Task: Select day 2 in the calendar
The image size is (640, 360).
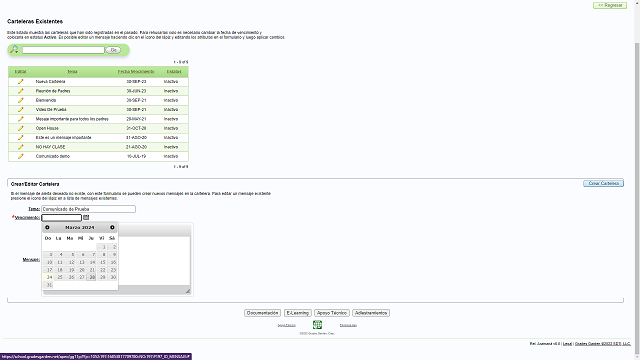Action: (x=112, y=247)
